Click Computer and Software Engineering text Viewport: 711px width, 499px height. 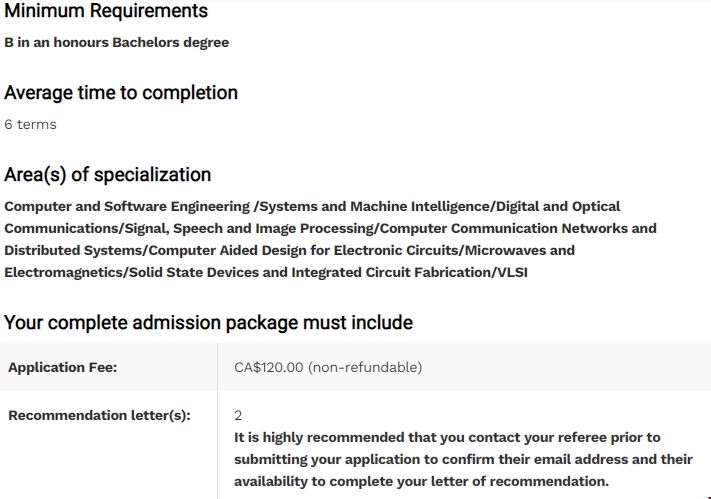pos(127,206)
